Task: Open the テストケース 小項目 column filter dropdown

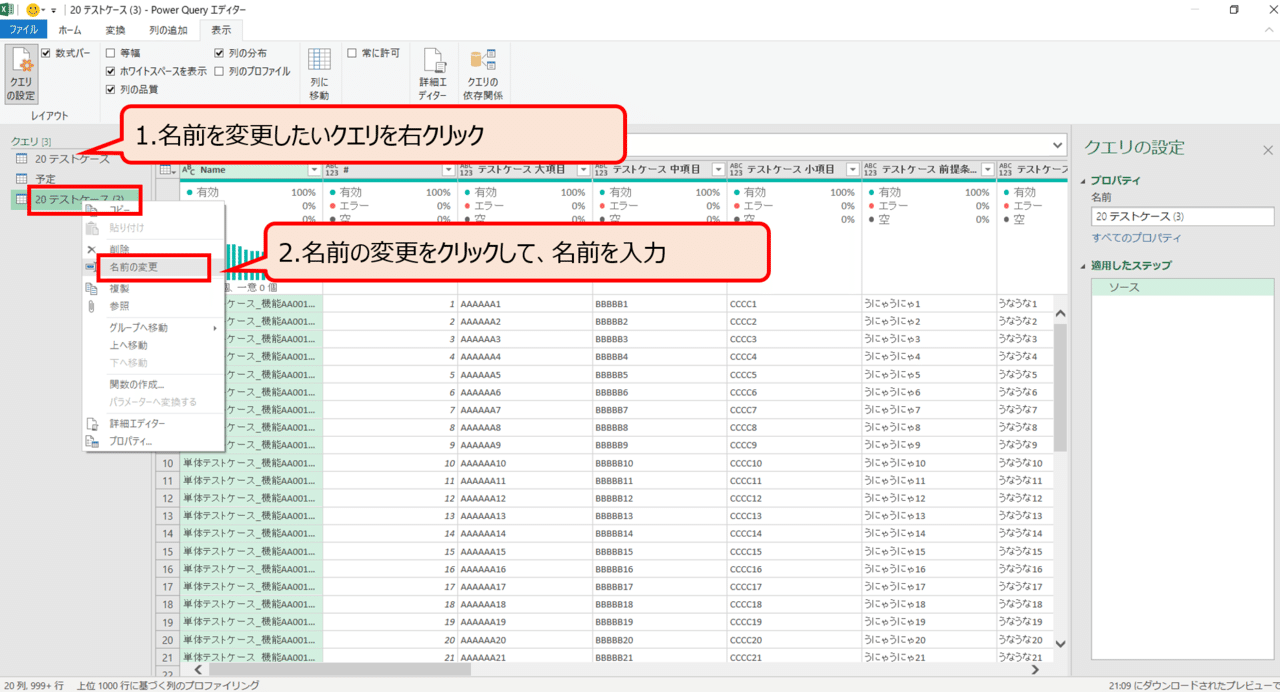Action: pyautogui.click(x=853, y=170)
